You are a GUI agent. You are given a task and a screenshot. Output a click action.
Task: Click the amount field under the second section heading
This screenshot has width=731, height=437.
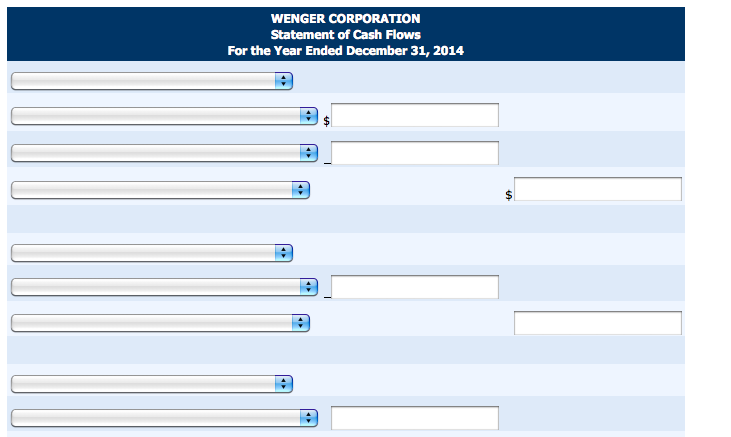[x=415, y=287]
